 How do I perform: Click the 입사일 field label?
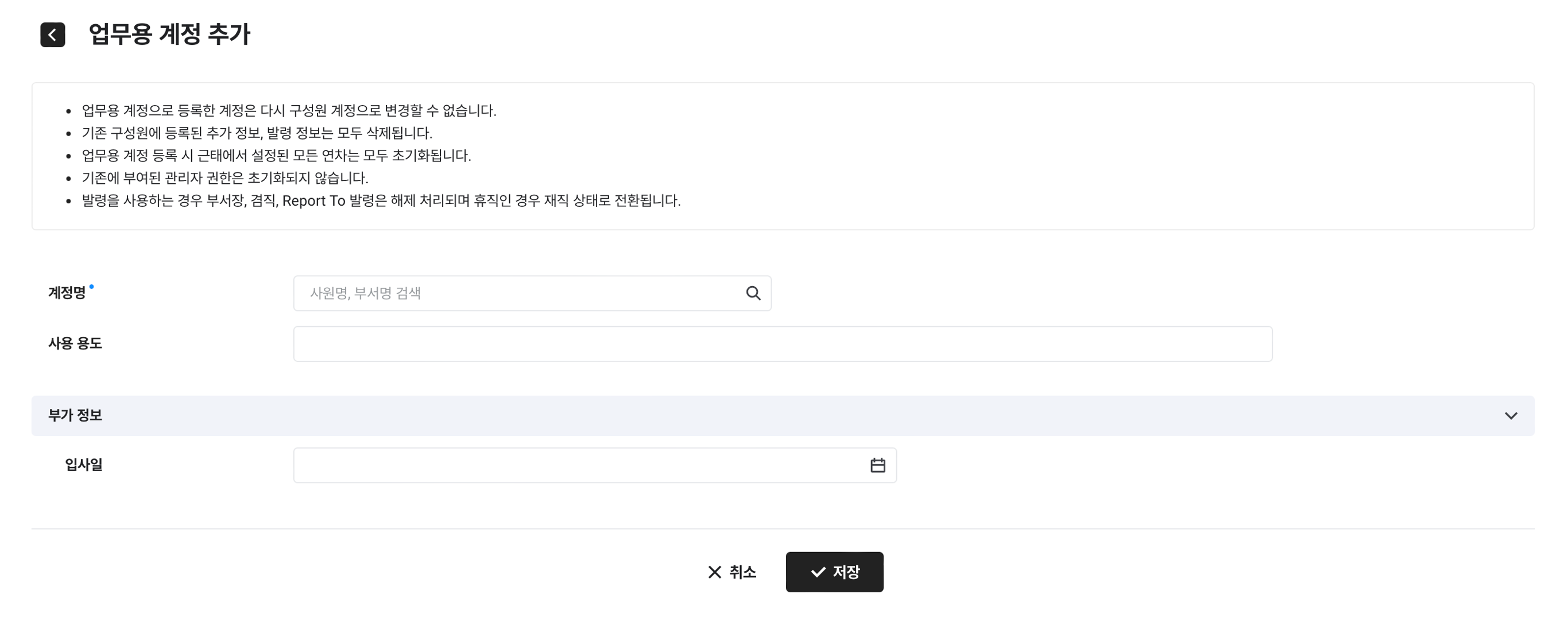[83, 465]
